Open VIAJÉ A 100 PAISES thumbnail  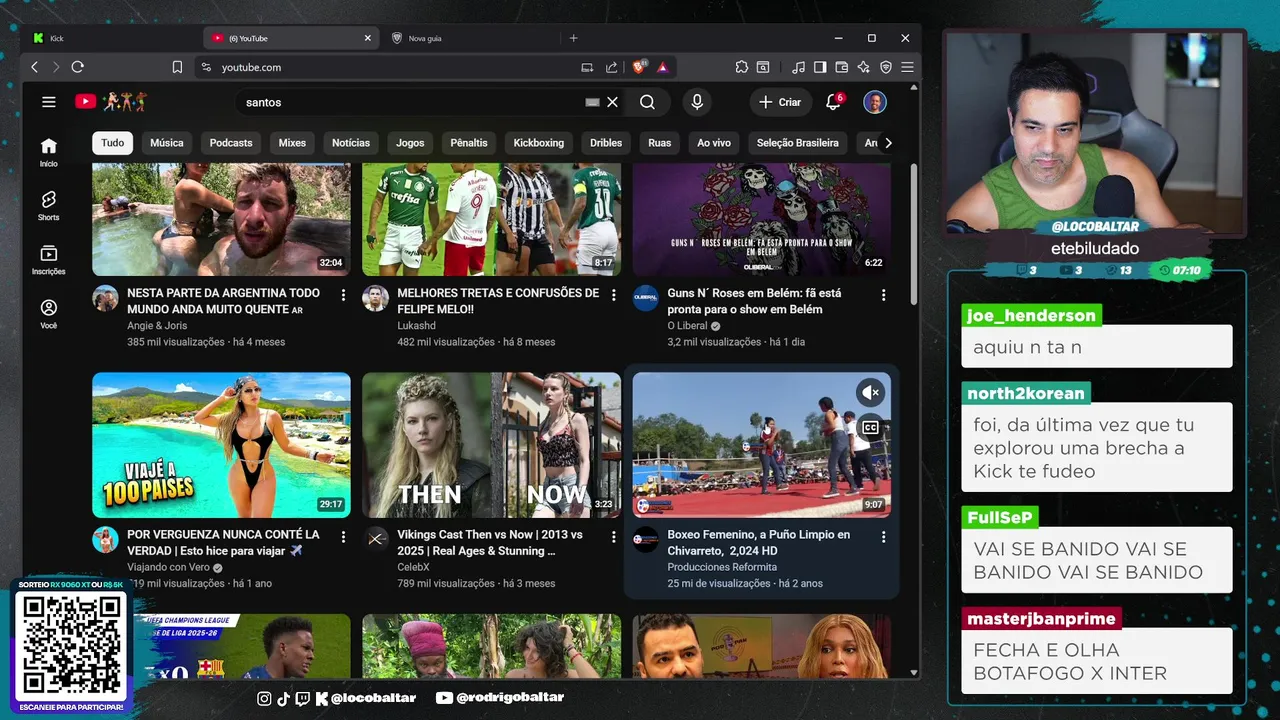point(221,445)
